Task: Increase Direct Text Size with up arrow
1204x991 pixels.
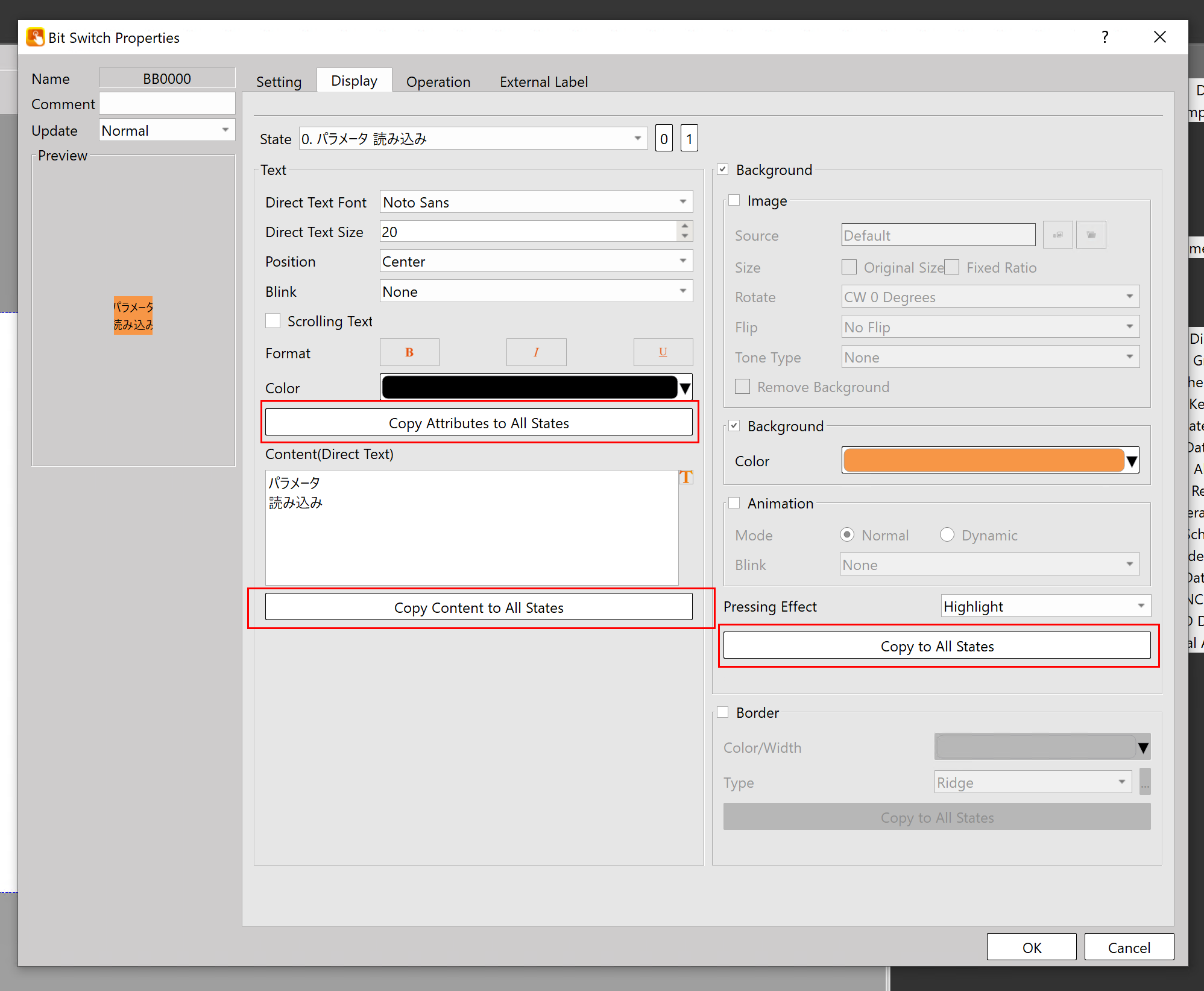Action: pos(684,226)
